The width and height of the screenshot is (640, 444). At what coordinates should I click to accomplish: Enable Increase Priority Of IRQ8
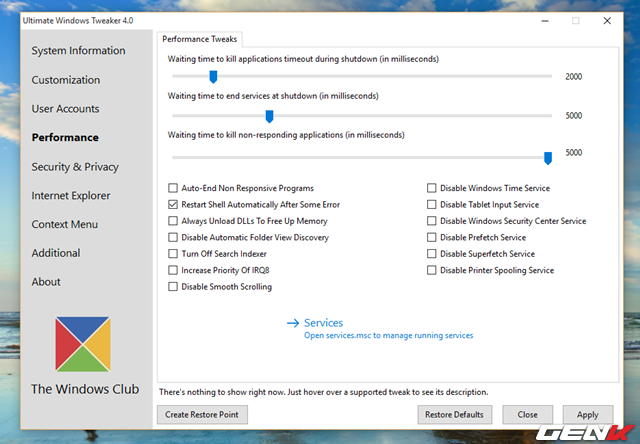173,270
